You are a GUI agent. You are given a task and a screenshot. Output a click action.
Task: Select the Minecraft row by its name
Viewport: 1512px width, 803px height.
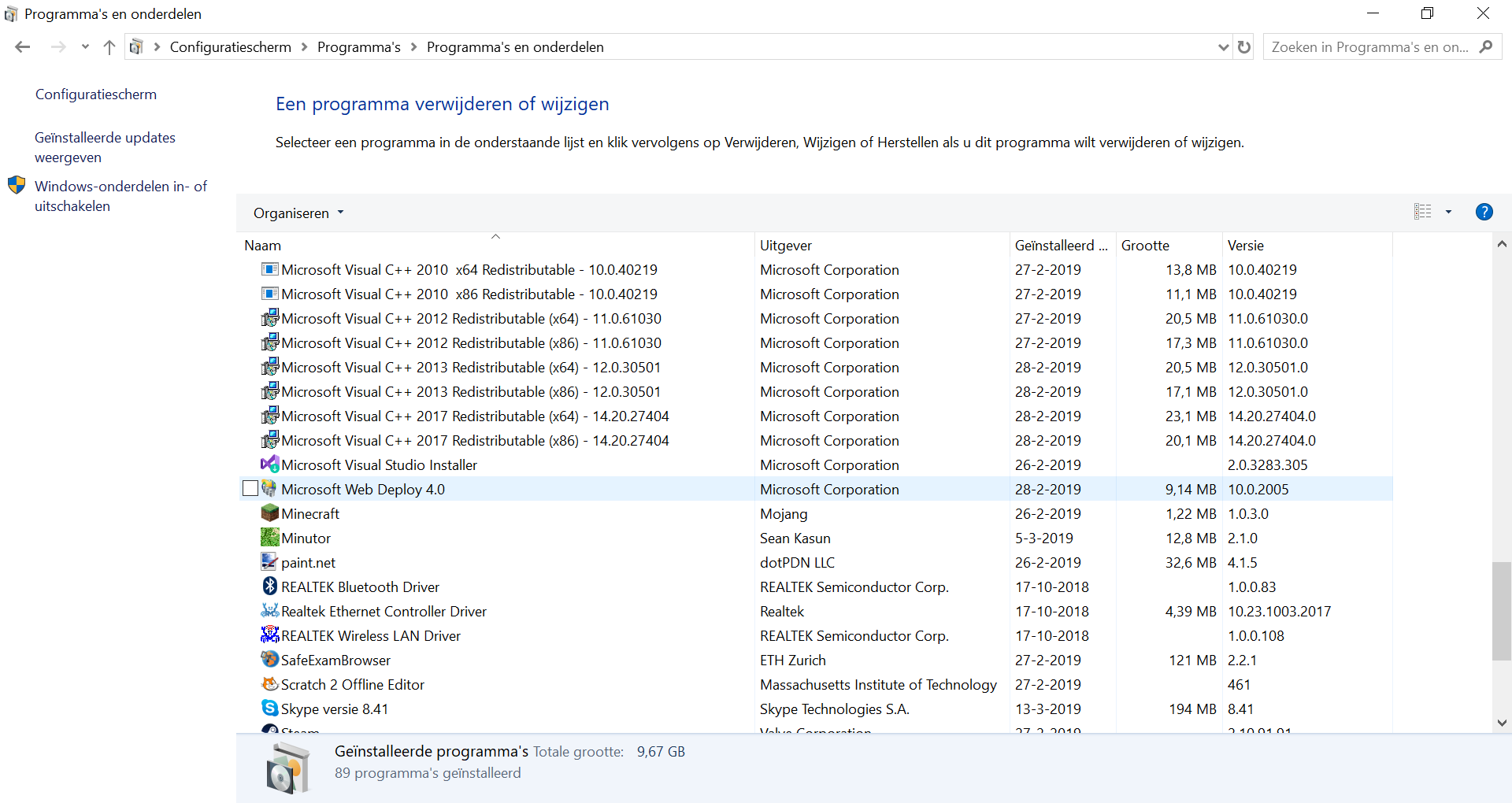click(310, 514)
